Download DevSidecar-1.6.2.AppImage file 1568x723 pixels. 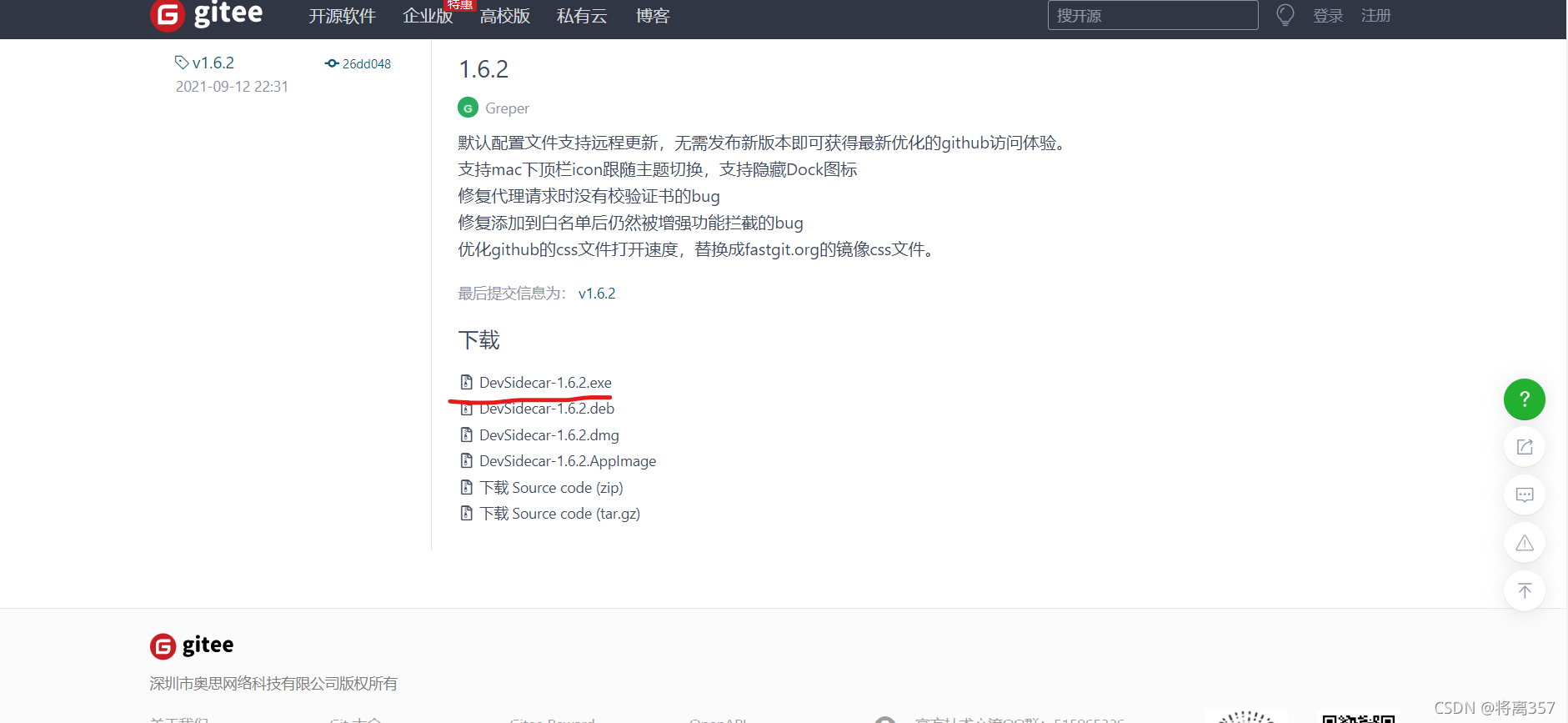568,461
